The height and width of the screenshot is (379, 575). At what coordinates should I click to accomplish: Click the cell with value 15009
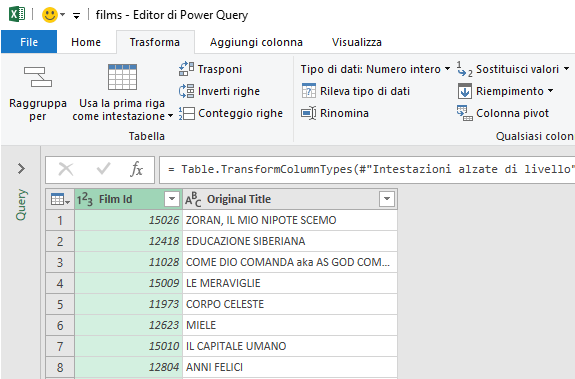pyautogui.click(x=128, y=283)
